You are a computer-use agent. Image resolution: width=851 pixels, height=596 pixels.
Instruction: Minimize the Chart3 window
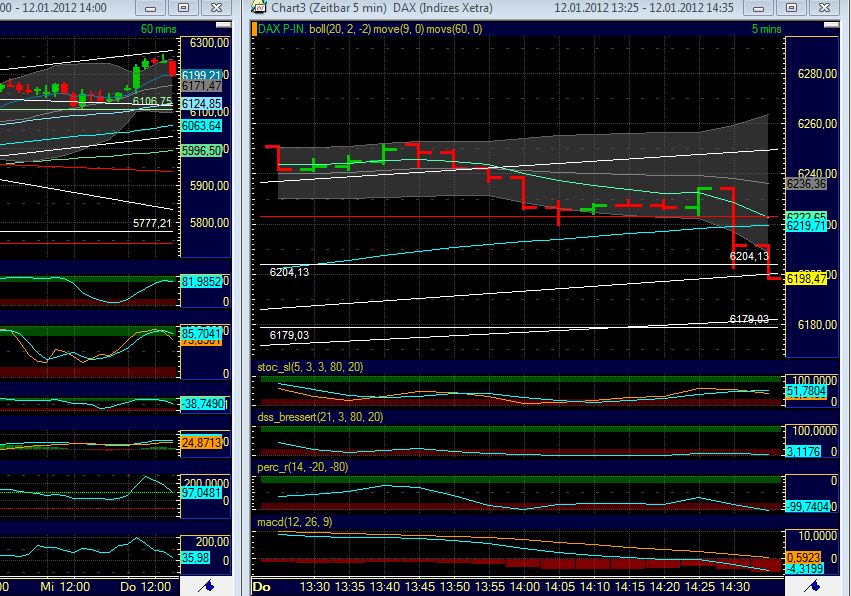click(759, 8)
